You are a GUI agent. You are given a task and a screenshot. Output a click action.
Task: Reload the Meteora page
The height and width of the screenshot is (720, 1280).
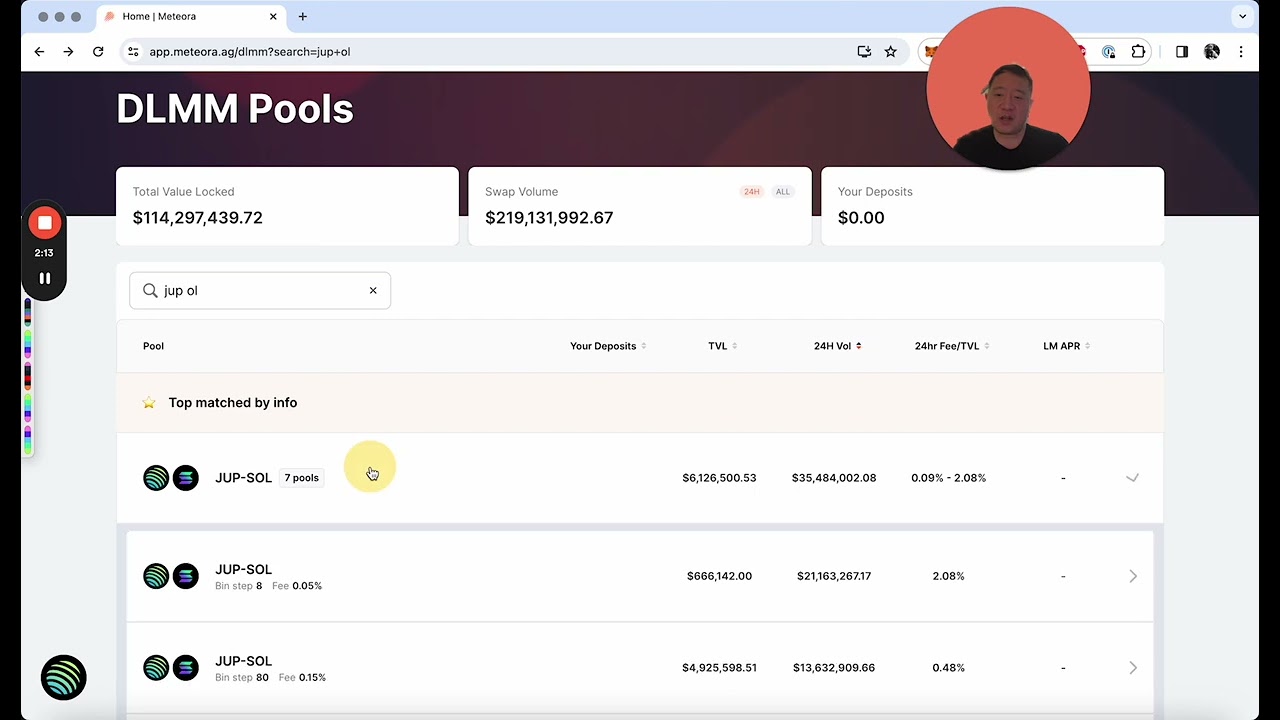point(98,52)
